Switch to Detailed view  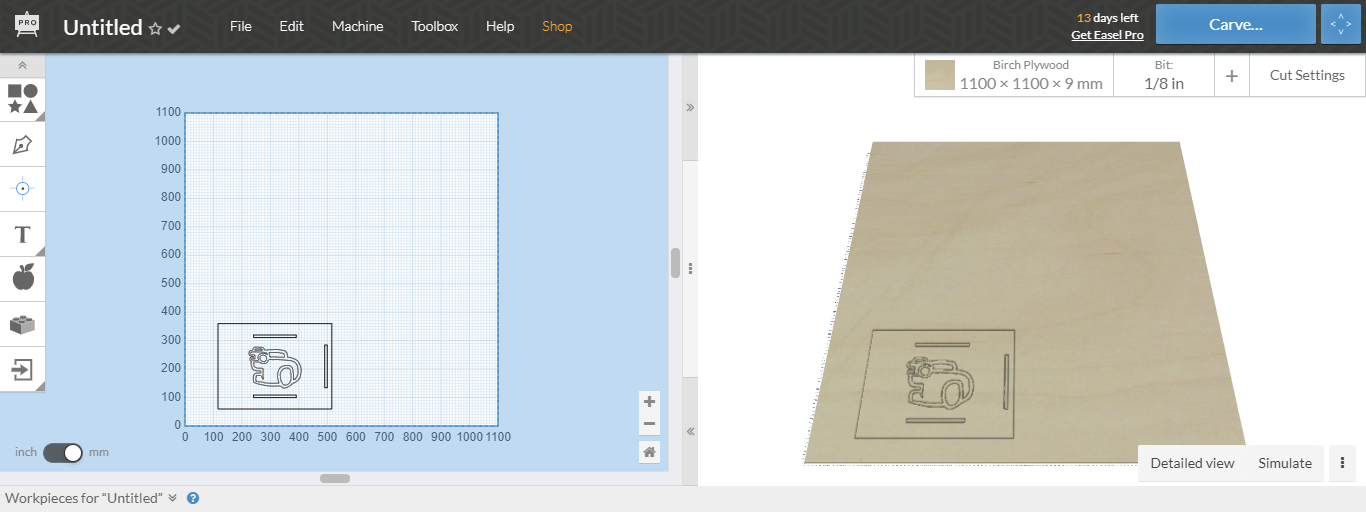[x=1192, y=463]
